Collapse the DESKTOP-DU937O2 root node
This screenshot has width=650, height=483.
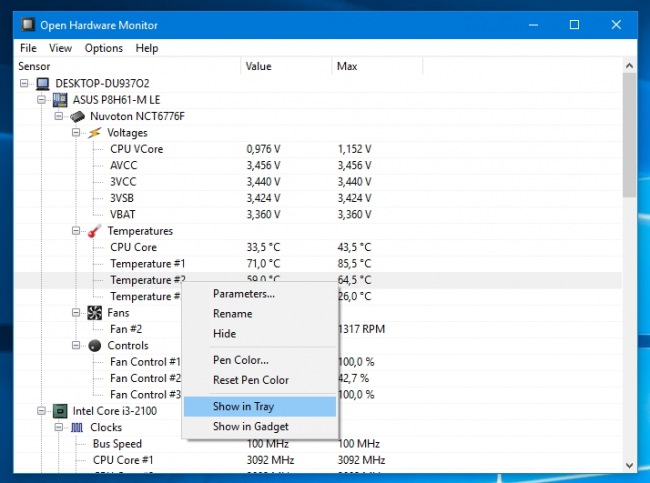coord(24,83)
